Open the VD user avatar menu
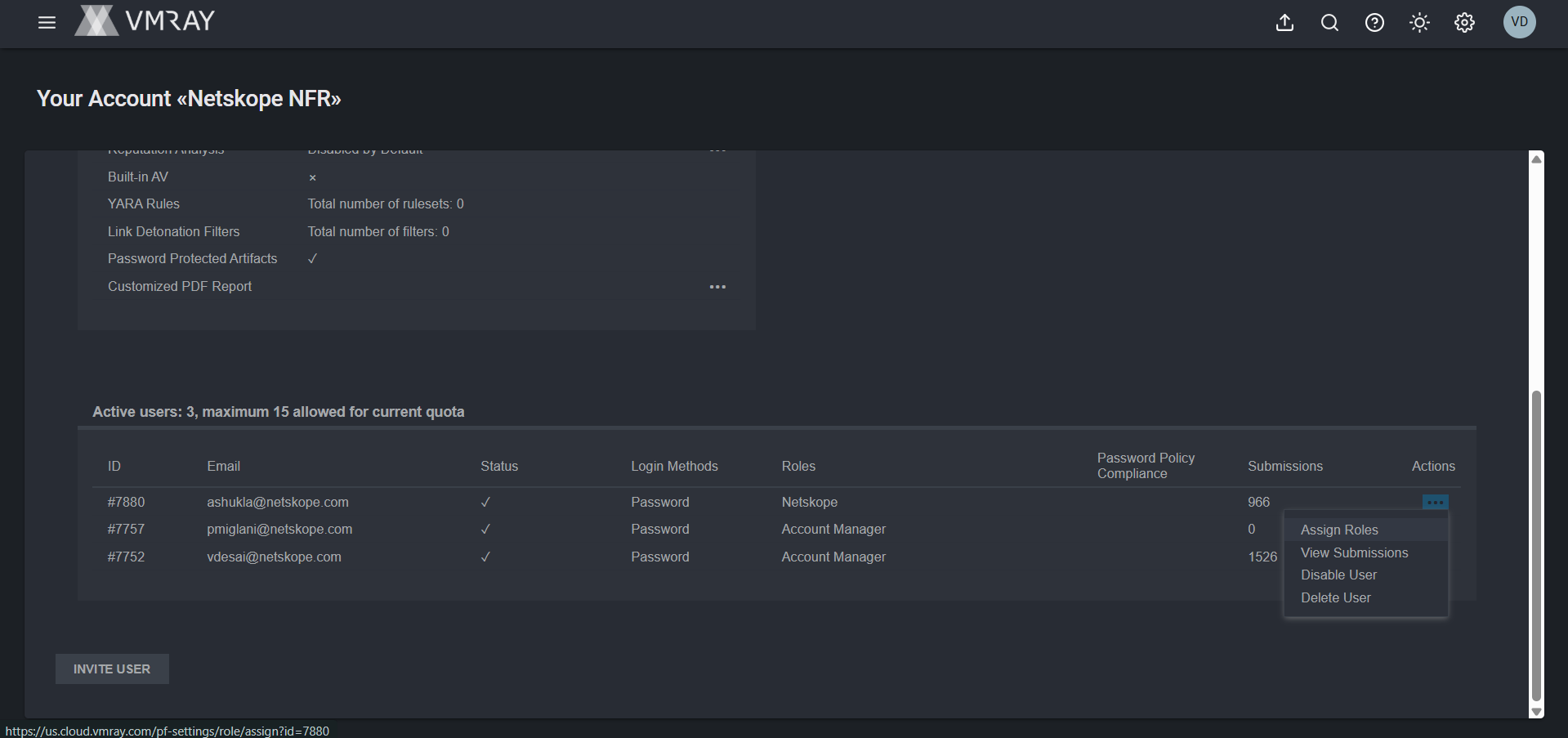The width and height of the screenshot is (1568, 738). point(1519,22)
